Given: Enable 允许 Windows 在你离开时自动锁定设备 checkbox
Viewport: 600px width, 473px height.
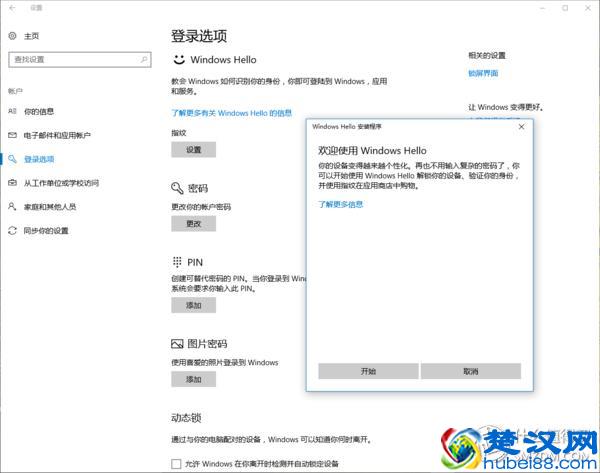Looking at the screenshot, I should point(176,464).
